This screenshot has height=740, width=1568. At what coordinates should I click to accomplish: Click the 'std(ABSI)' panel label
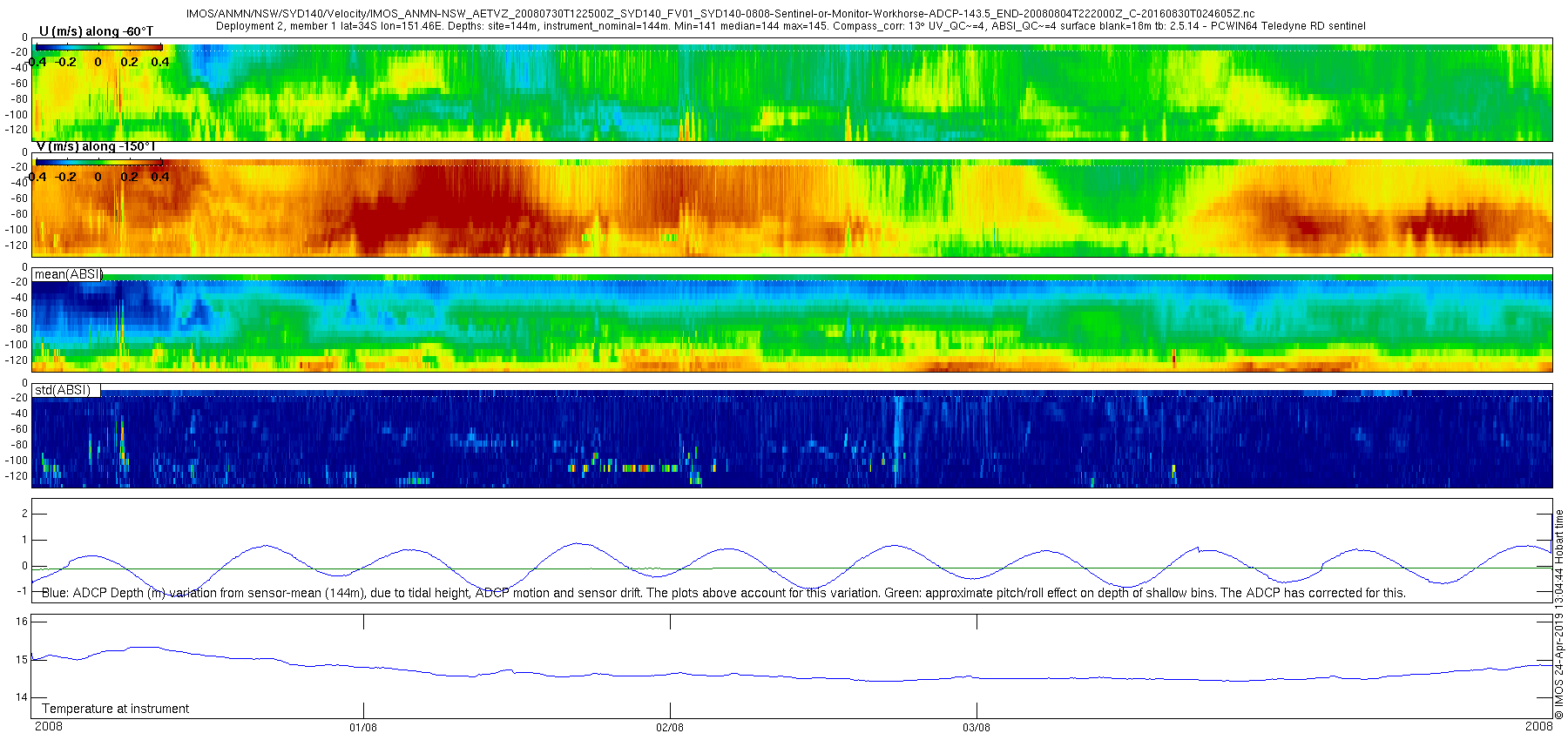[63, 389]
